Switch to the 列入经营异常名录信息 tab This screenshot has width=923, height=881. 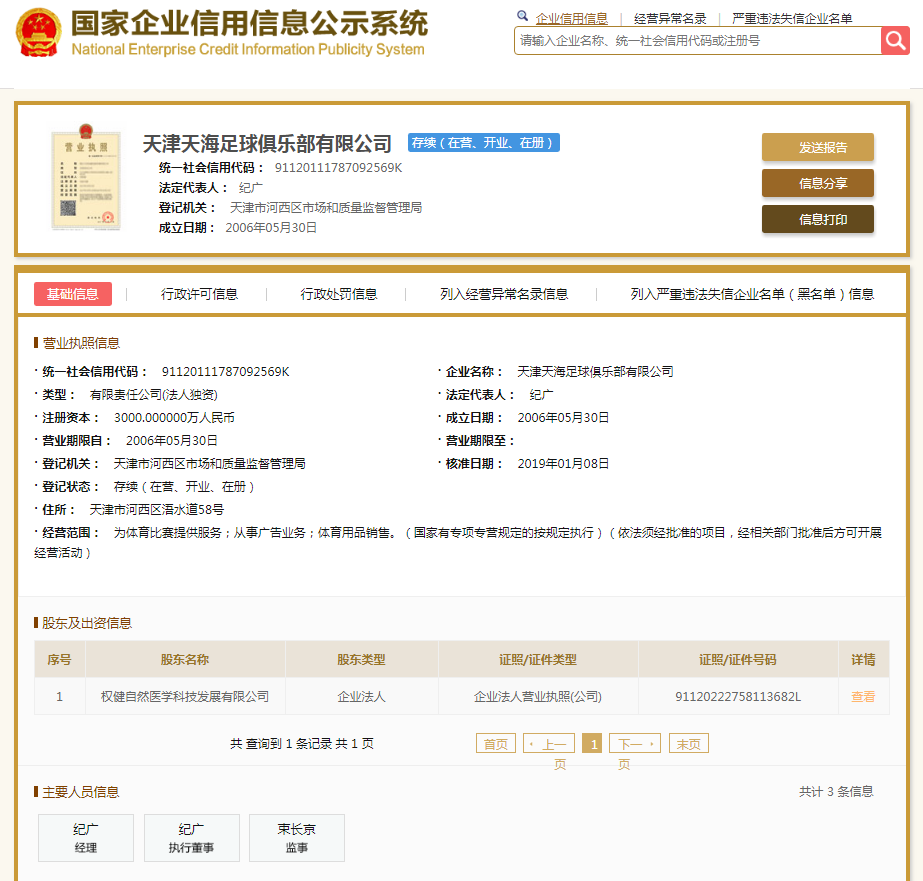504,294
